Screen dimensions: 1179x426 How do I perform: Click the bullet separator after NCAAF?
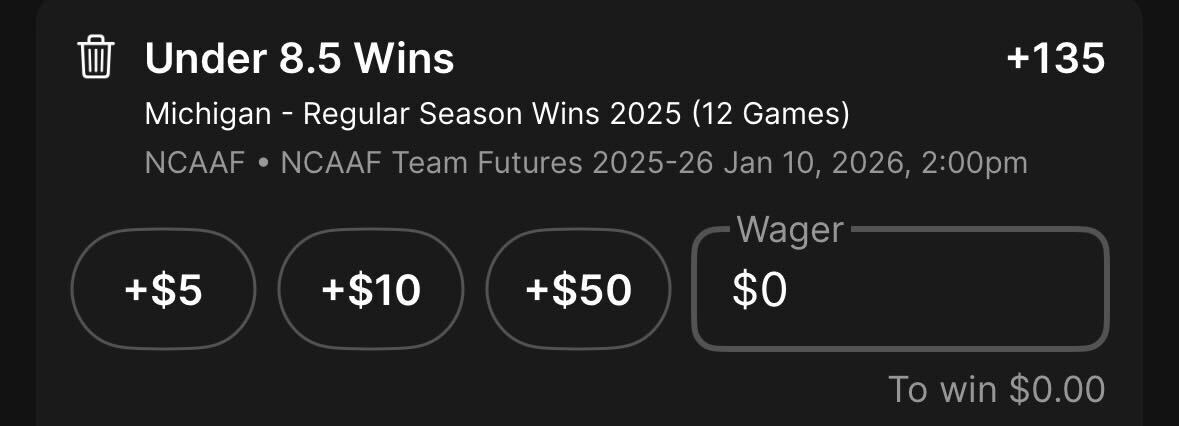pyautogui.click(x=262, y=164)
